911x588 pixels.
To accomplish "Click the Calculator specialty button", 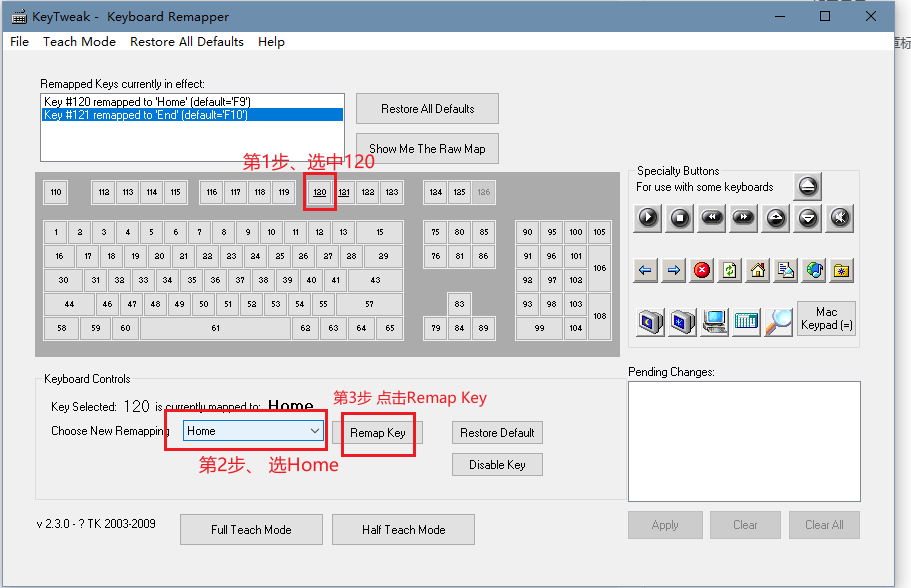I will click(746, 321).
